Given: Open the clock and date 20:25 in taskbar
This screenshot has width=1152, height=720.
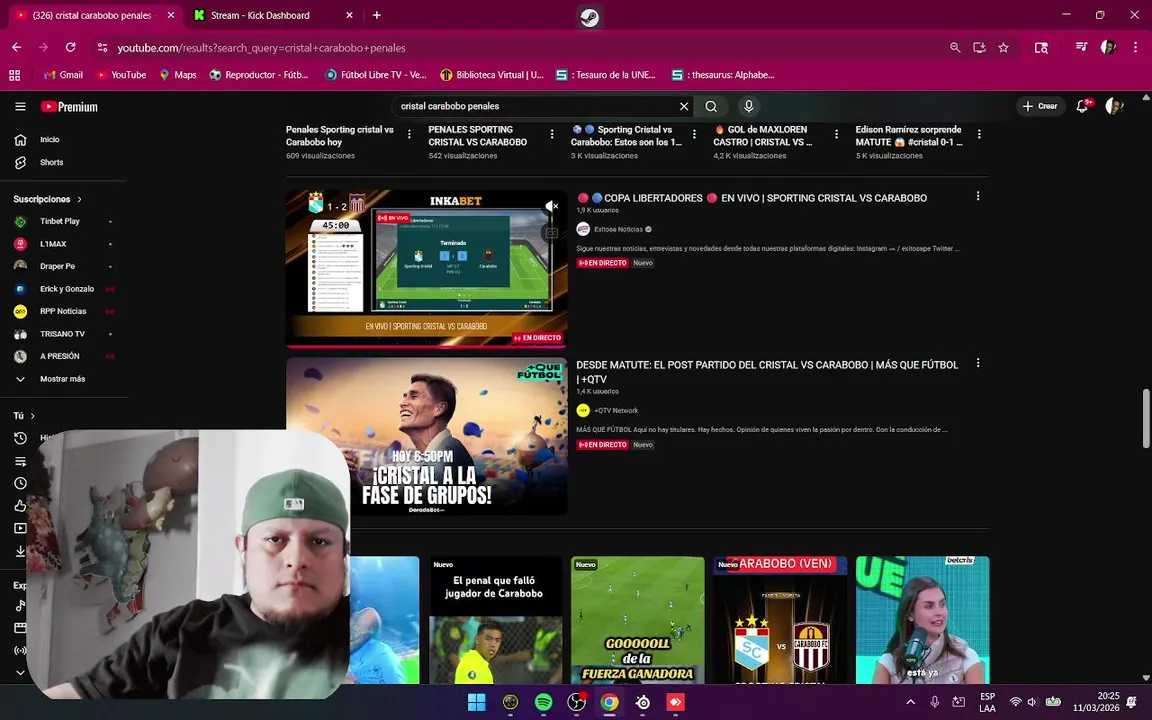Looking at the screenshot, I should coord(1096,702).
